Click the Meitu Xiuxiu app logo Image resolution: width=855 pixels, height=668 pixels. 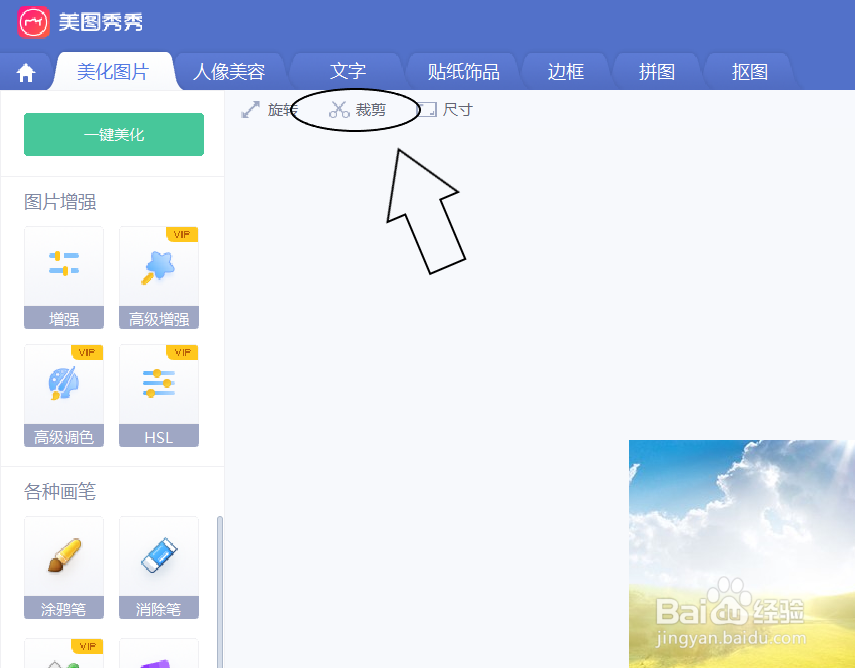pyautogui.click(x=33, y=22)
